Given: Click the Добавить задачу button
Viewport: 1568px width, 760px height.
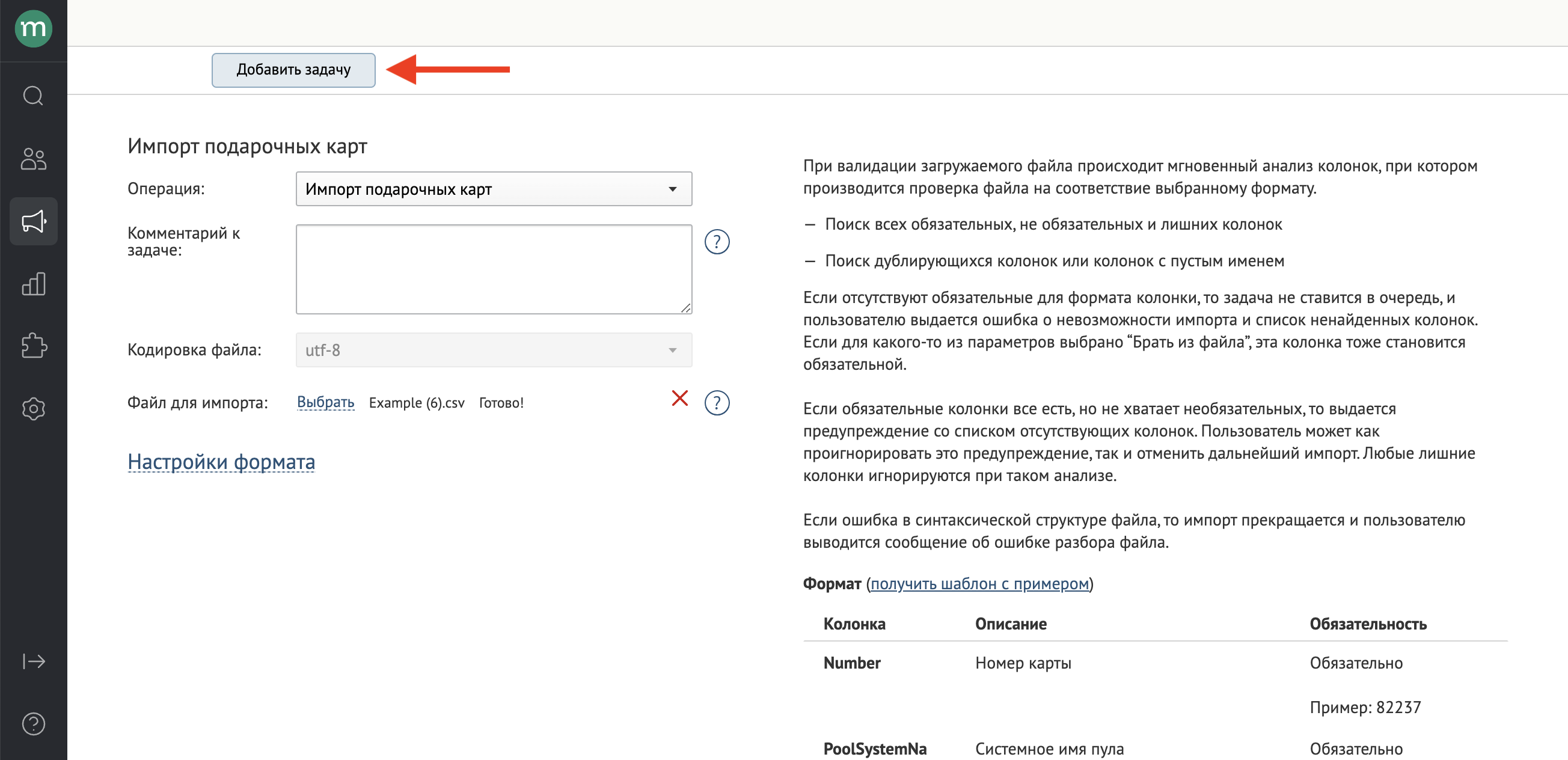Looking at the screenshot, I should tap(293, 70).
